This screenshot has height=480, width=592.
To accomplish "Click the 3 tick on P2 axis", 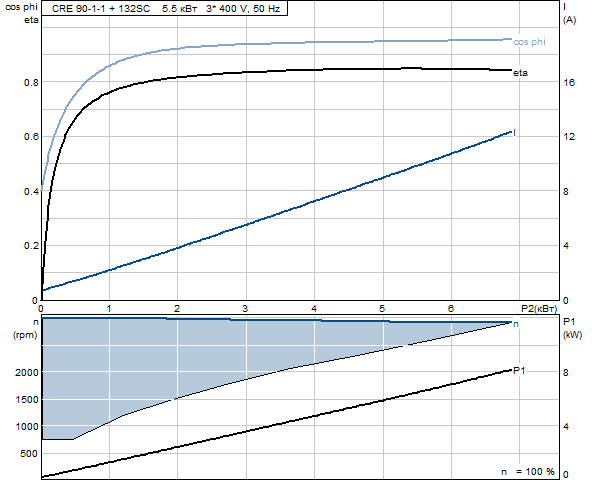I will [245, 309].
